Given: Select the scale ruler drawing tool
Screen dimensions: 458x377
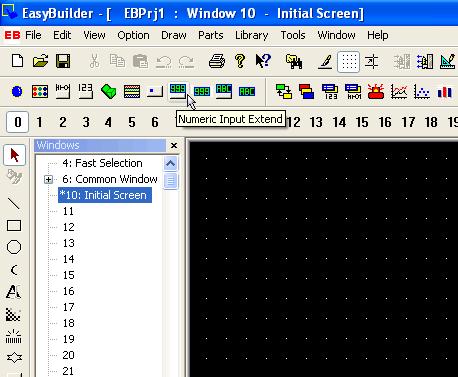Looking at the screenshot, I should click(x=14, y=336).
